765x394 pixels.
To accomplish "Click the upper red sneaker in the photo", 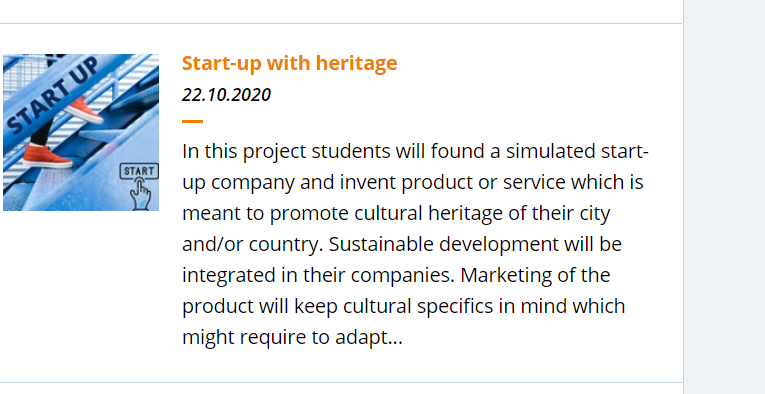I will click(x=83, y=110).
